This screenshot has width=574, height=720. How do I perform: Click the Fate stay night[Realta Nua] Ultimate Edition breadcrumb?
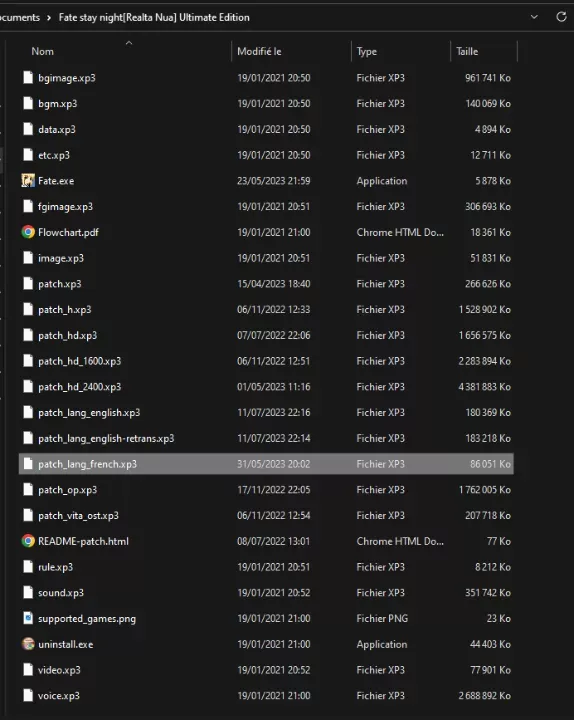[154, 17]
